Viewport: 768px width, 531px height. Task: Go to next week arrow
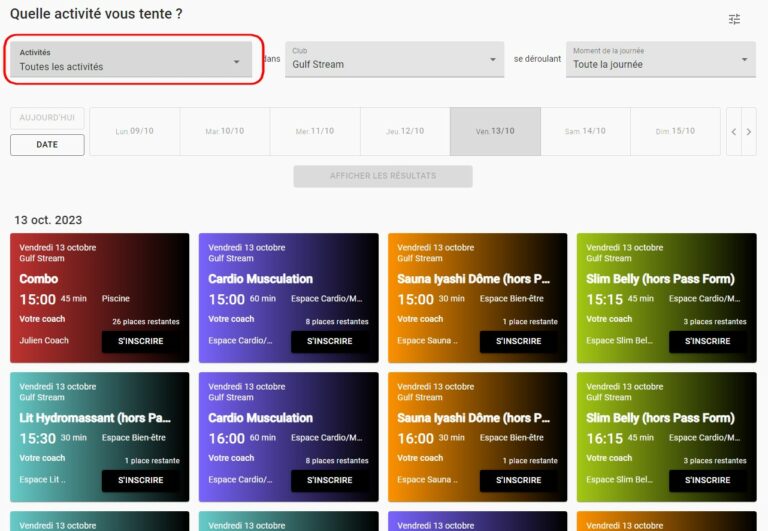(749, 131)
